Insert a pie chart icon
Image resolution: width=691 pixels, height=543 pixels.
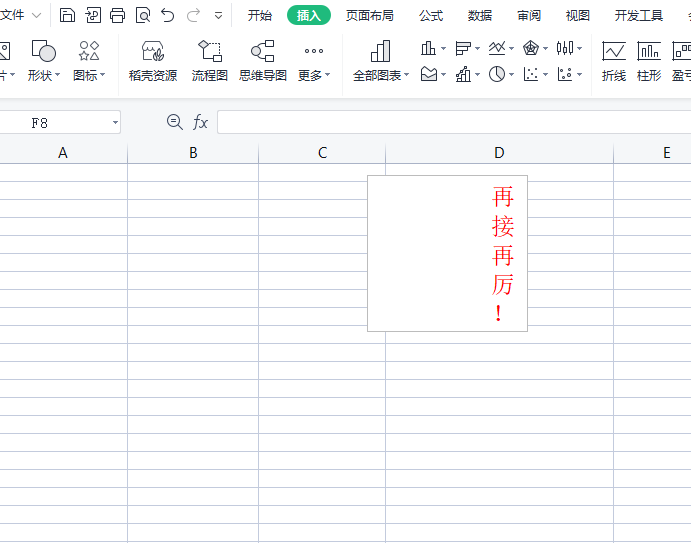(497, 74)
